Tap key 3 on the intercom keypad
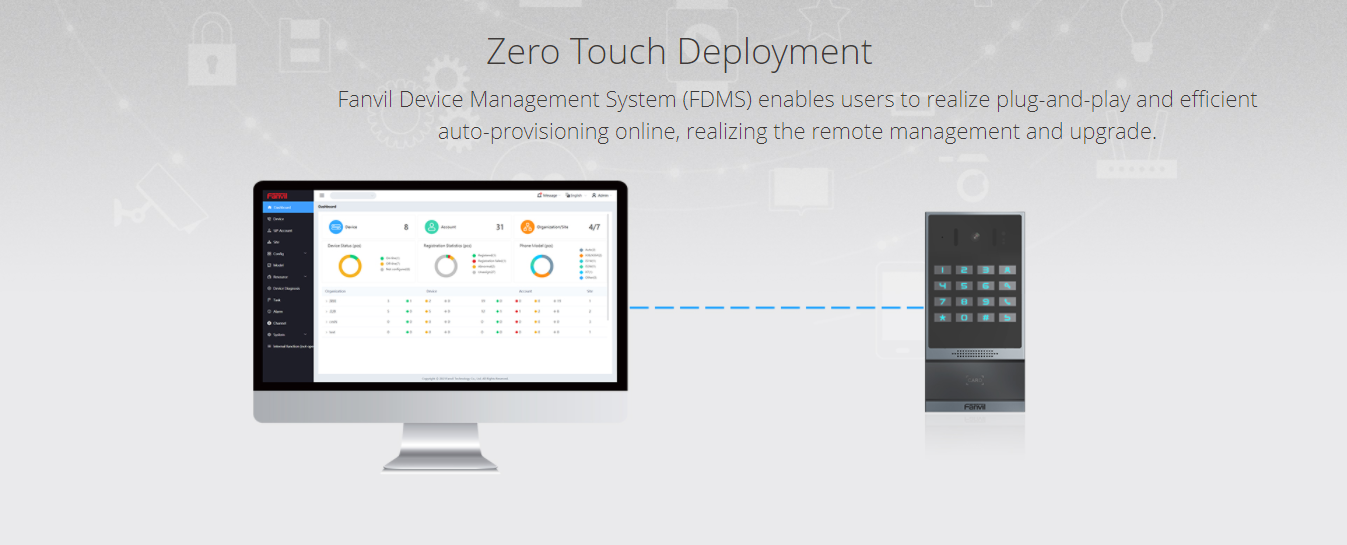This screenshot has height=545, width=1347. (x=986, y=270)
